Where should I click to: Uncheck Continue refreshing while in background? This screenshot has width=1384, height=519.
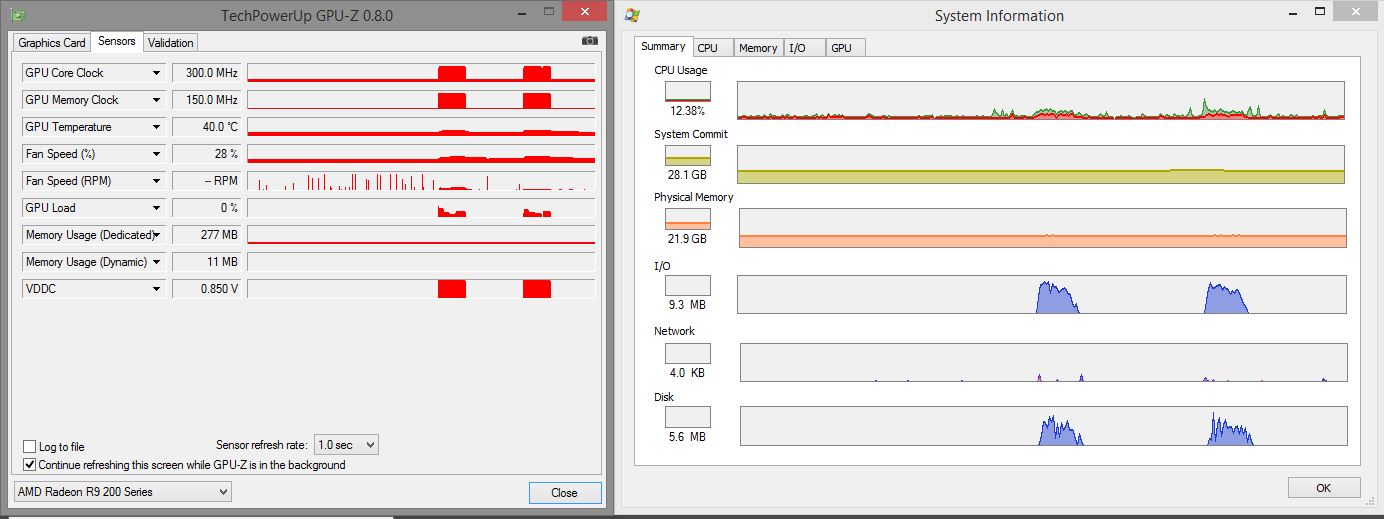coord(29,465)
